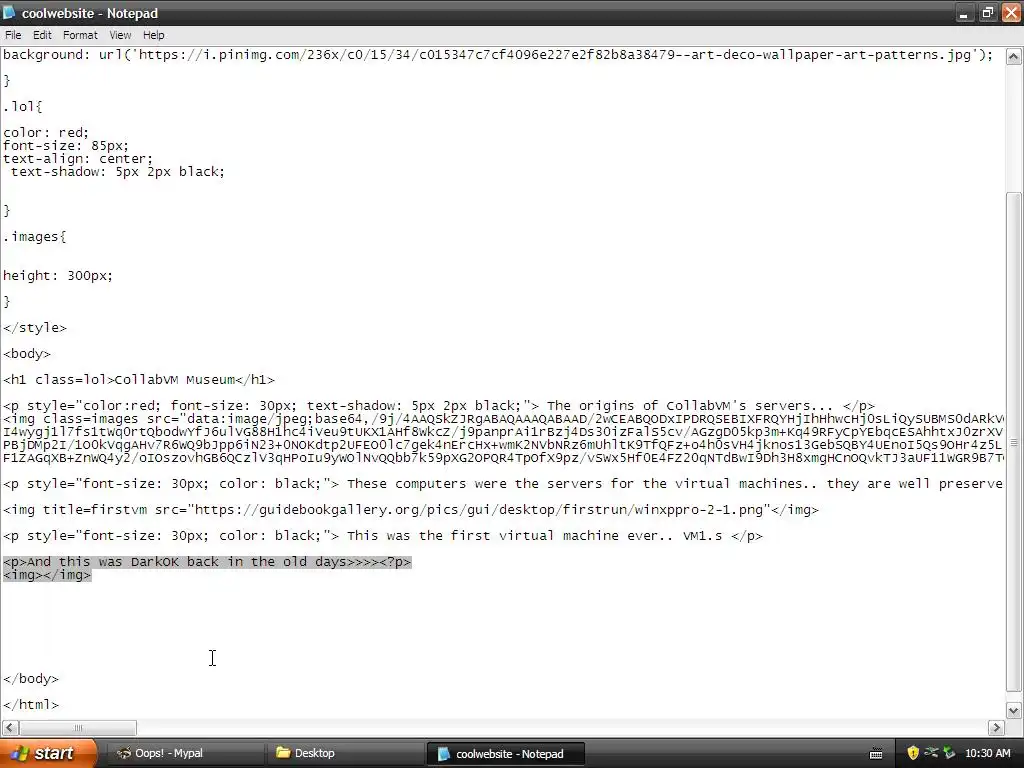
Task: Click the ".images{" selector line
Action: 35,236
